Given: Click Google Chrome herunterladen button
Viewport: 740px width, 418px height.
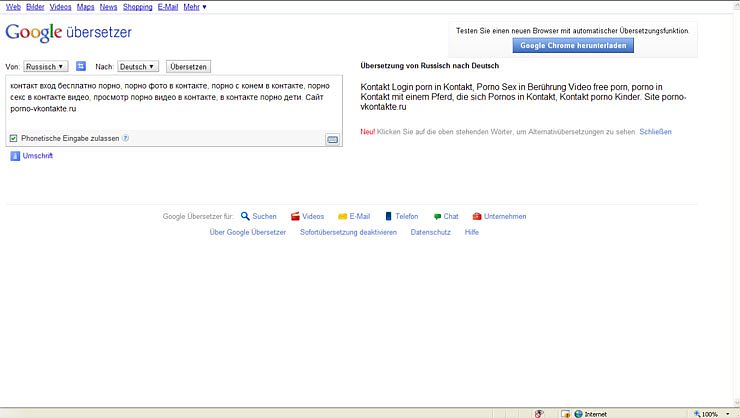Looking at the screenshot, I should point(574,46).
